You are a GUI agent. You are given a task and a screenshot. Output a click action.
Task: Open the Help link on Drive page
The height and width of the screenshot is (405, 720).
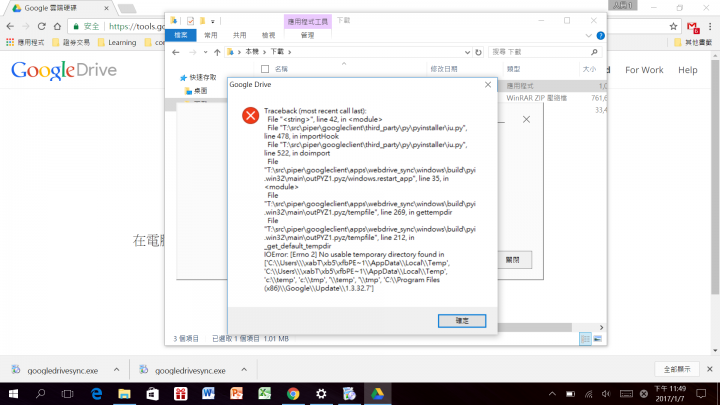click(x=687, y=70)
